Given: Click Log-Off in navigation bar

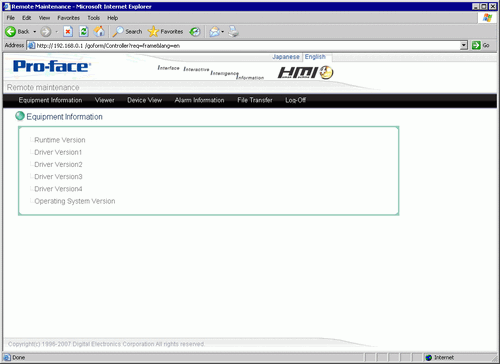Looking at the screenshot, I should [x=295, y=100].
